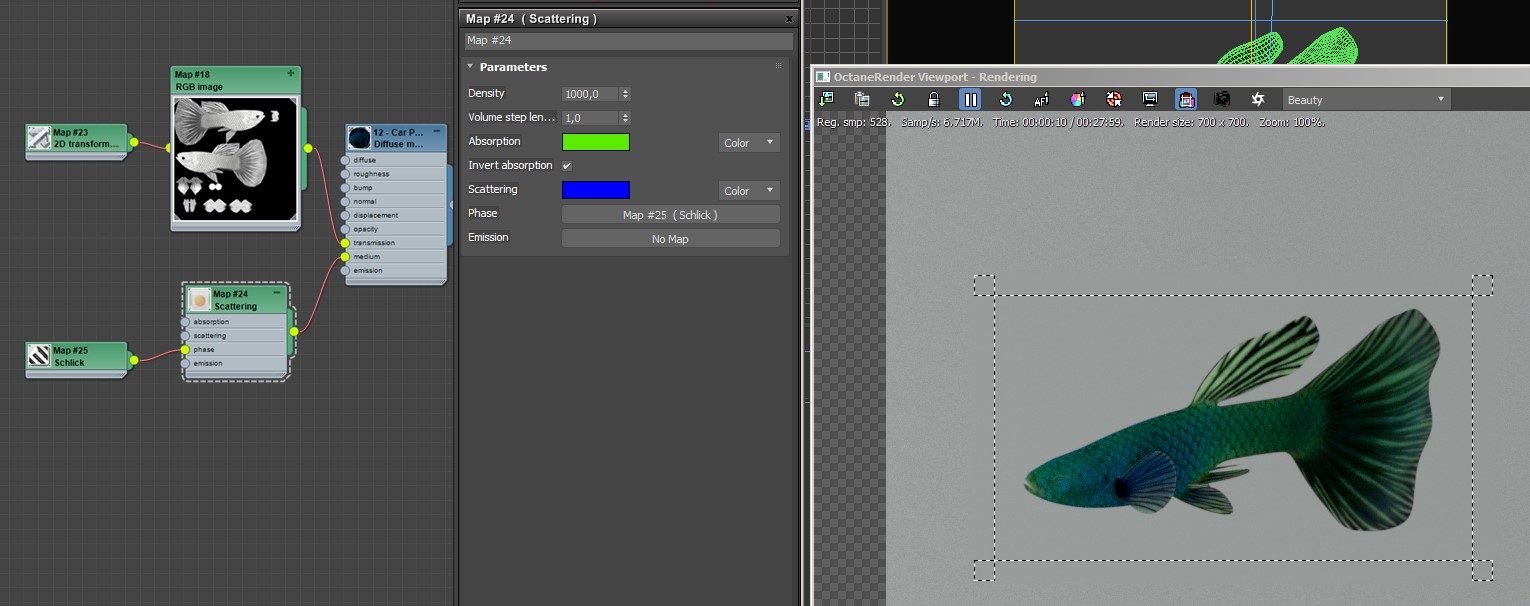The height and width of the screenshot is (606, 1530).
Task: Collapse the 12 - Car P... material node
Action: 437,131
